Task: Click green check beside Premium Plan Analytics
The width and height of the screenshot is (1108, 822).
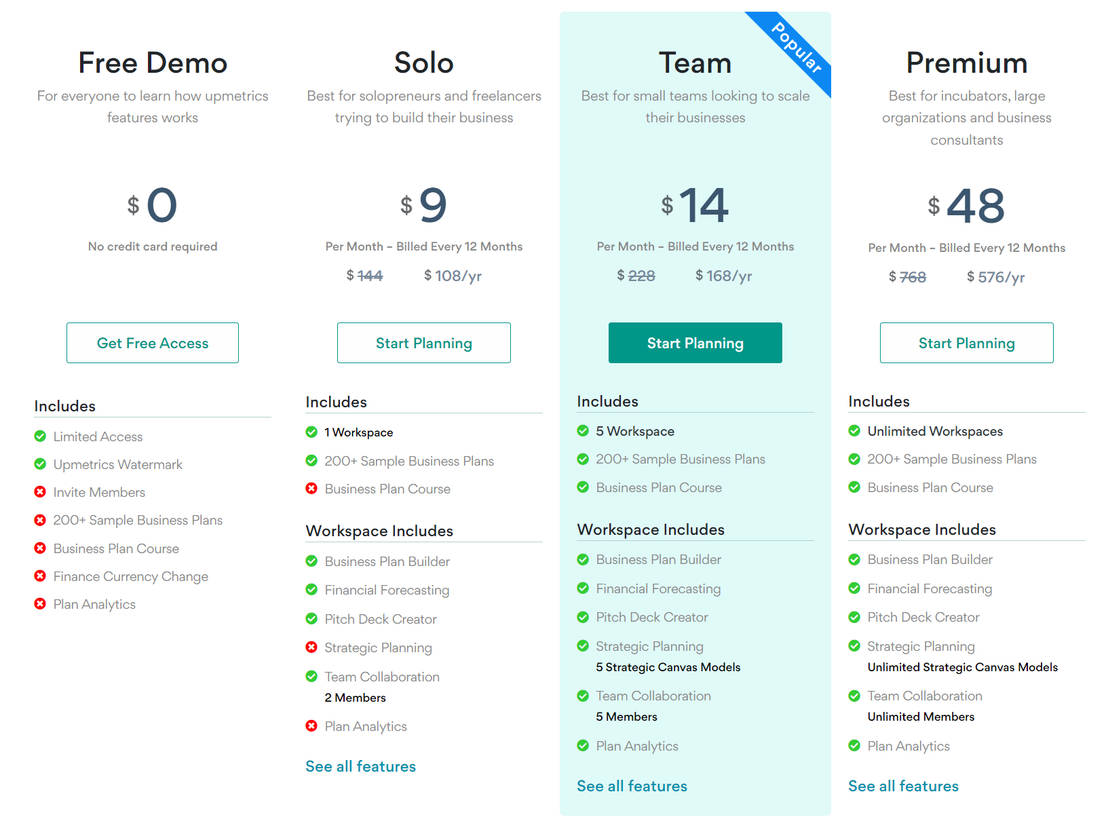Action: pyautogui.click(x=854, y=745)
